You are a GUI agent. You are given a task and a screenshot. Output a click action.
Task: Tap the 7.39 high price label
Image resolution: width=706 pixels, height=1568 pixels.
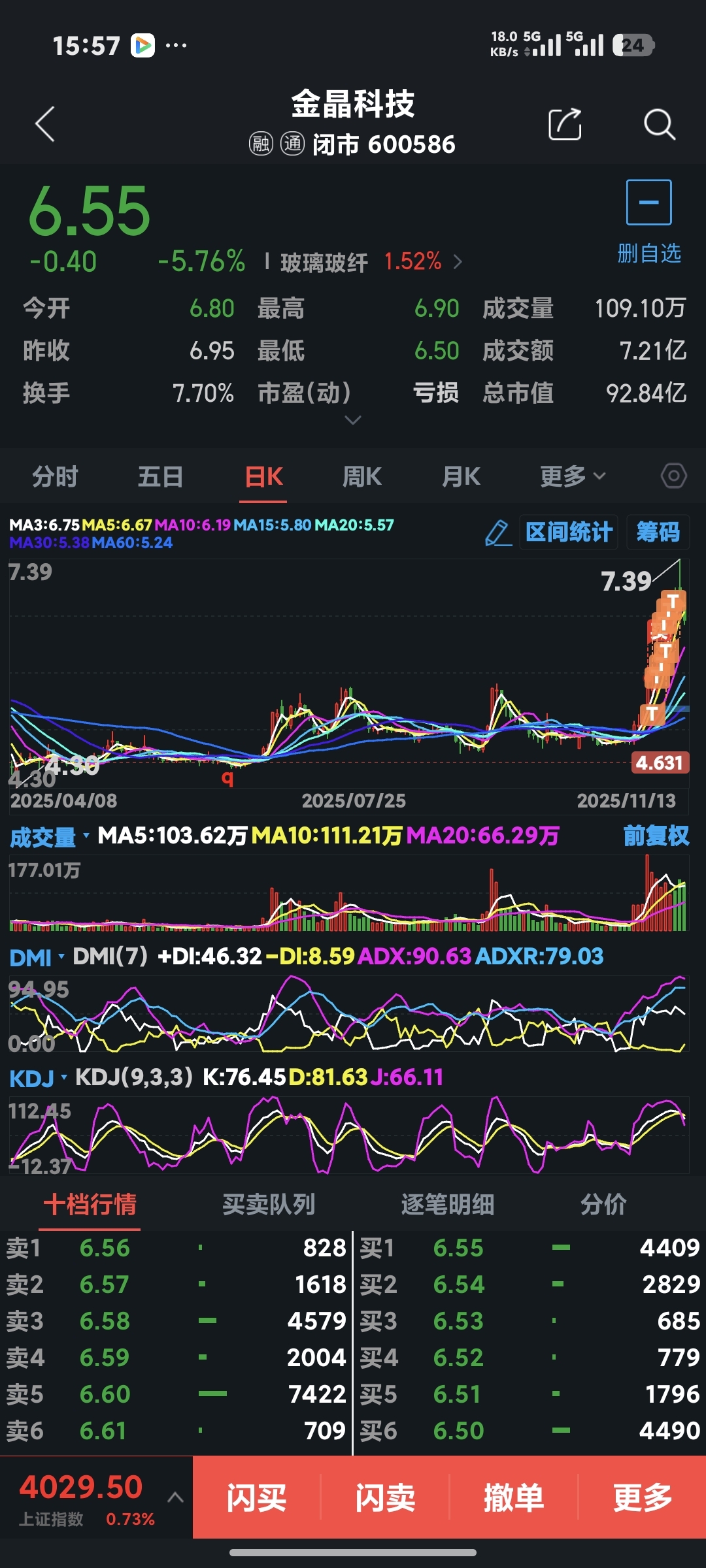626,581
